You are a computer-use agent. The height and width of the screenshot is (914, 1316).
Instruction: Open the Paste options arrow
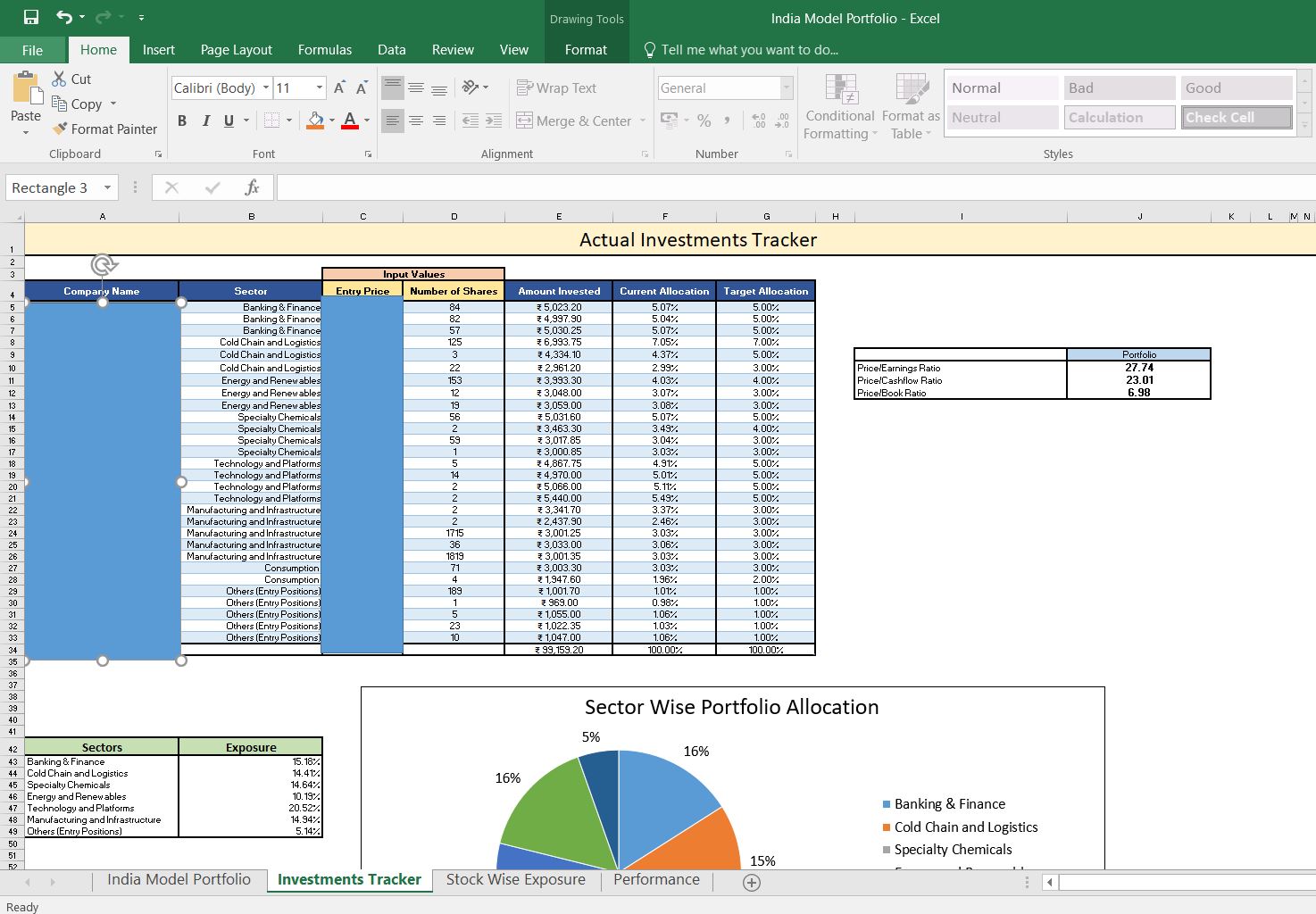[x=26, y=132]
